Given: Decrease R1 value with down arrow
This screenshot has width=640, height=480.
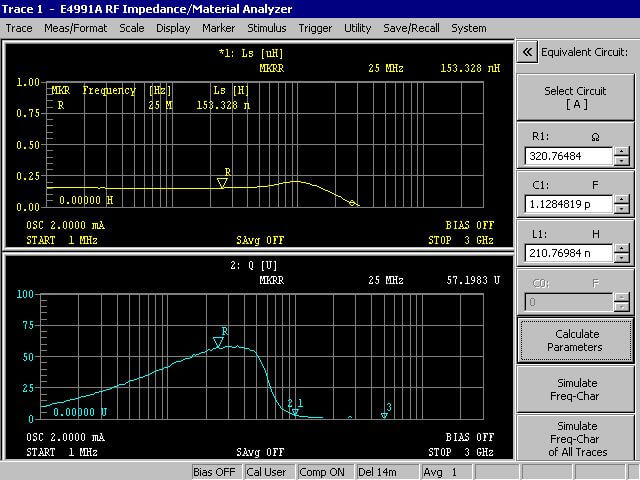Looking at the screenshot, I should [x=622, y=160].
